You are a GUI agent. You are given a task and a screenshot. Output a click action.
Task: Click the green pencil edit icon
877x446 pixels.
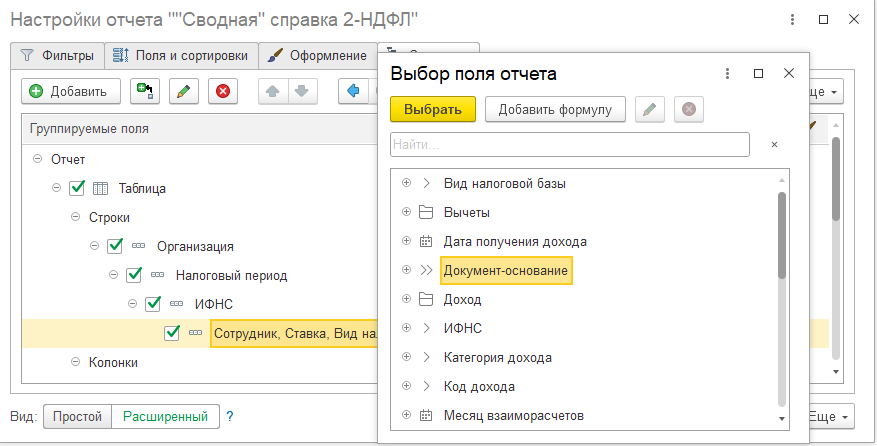tap(183, 91)
